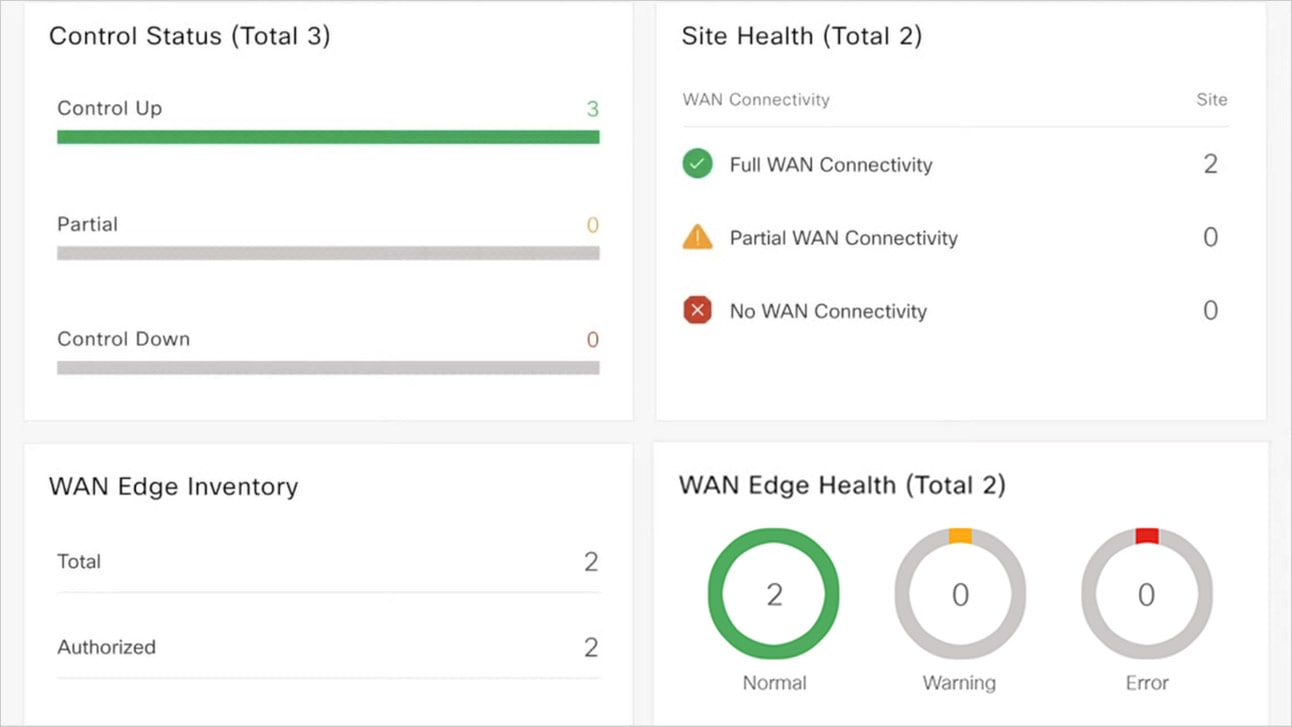The width and height of the screenshot is (1292, 727).
Task: Click the green Normal health donut chart
Action: pos(773,595)
